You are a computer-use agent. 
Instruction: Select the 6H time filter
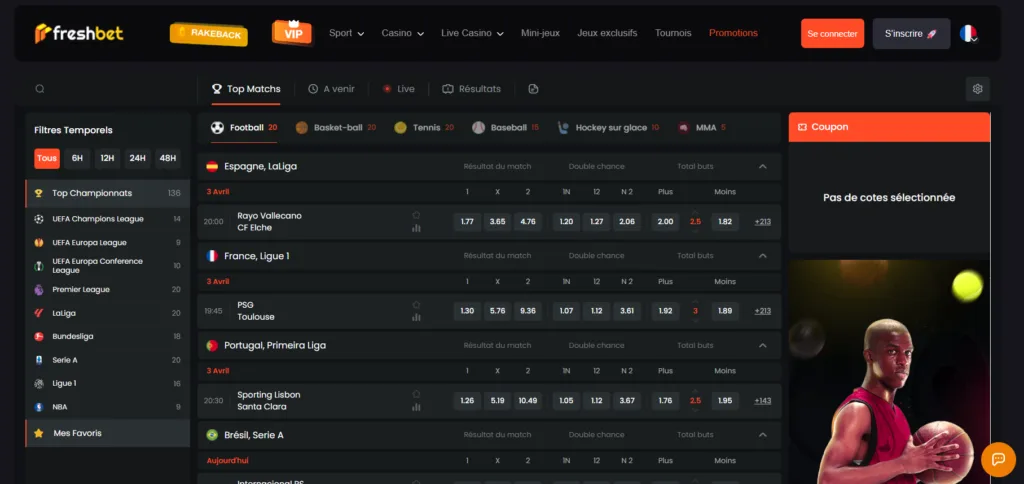point(77,158)
